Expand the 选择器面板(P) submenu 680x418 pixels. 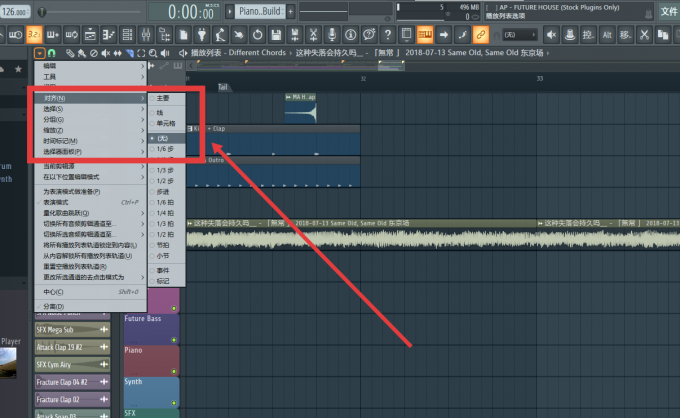pos(91,152)
